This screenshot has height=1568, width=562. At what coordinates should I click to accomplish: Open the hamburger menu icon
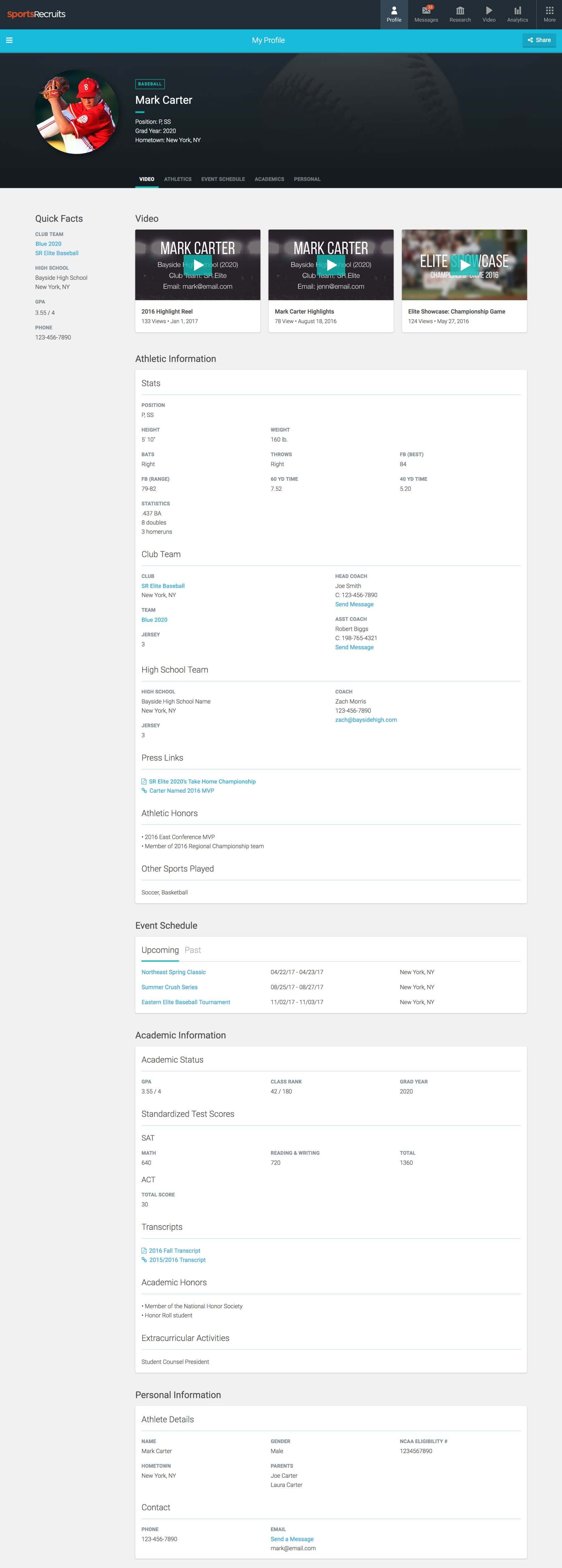pos(9,40)
